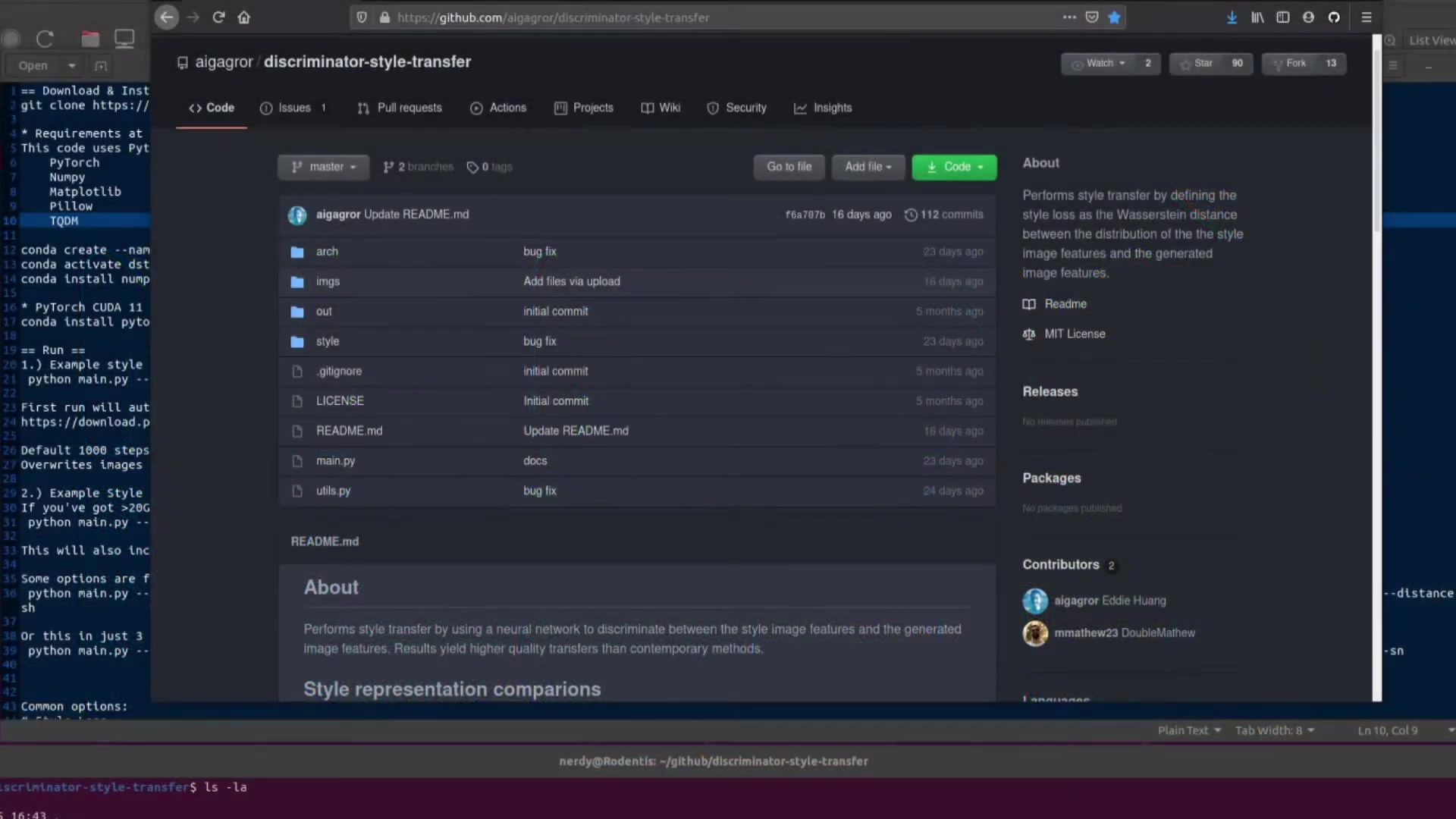Image resolution: width=1456 pixels, height=819 pixels.
Task: Open the Projects tab
Action: click(583, 108)
